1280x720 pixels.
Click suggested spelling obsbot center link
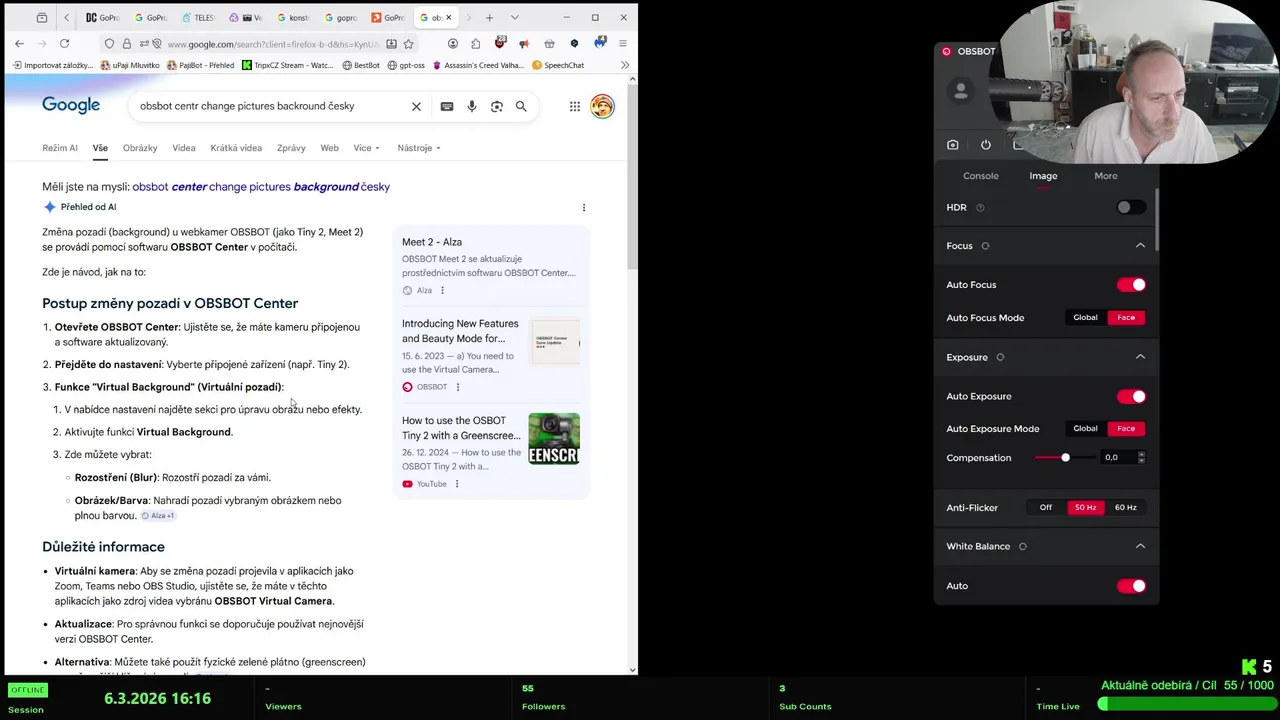[261, 187]
